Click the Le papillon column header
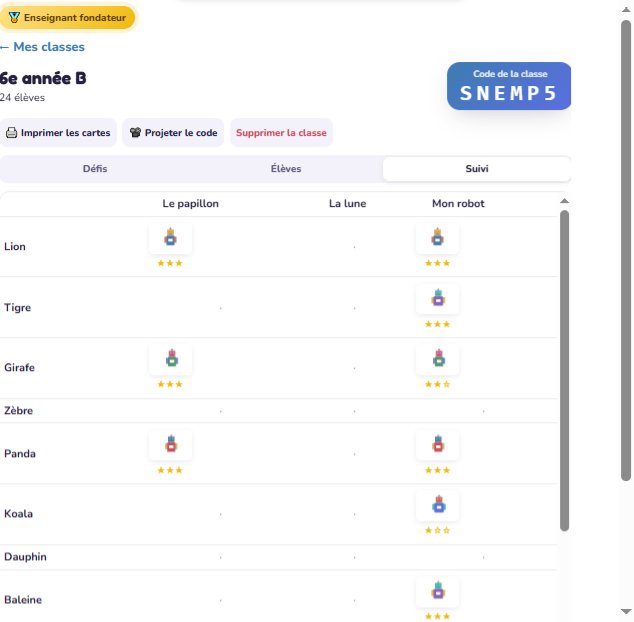This screenshot has width=634, height=622. tap(190, 203)
